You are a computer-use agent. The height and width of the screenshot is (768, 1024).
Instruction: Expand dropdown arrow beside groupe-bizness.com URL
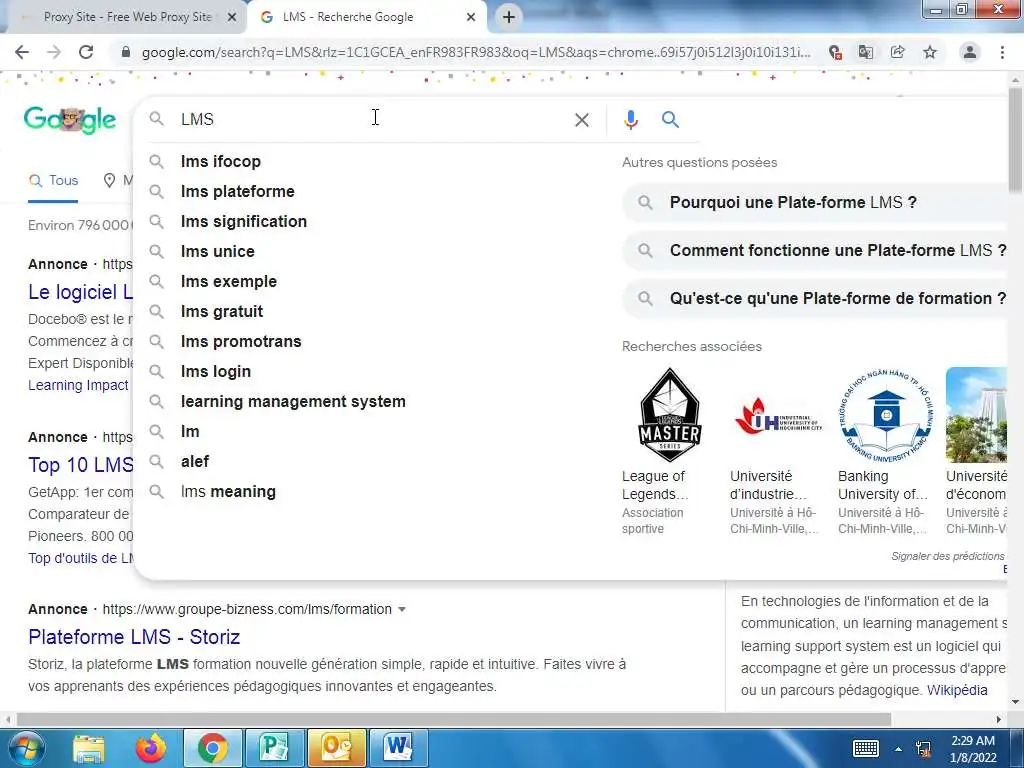(x=402, y=609)
